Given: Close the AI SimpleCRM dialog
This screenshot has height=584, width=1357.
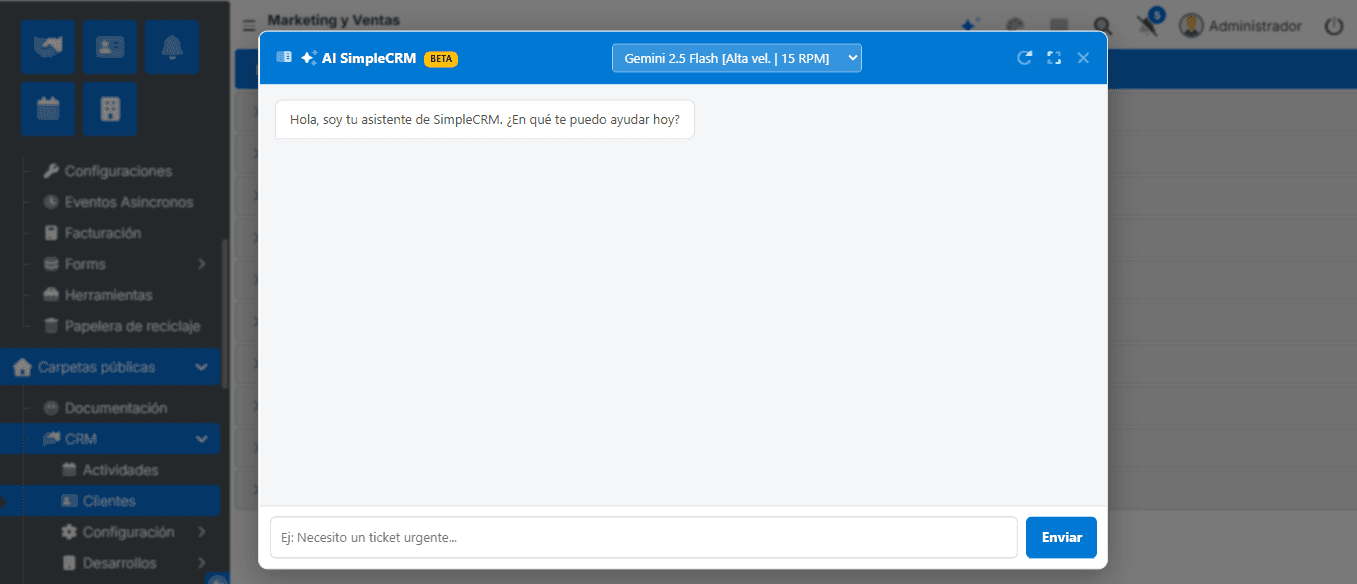Looking at the screenshot, I should (1083, 58).
